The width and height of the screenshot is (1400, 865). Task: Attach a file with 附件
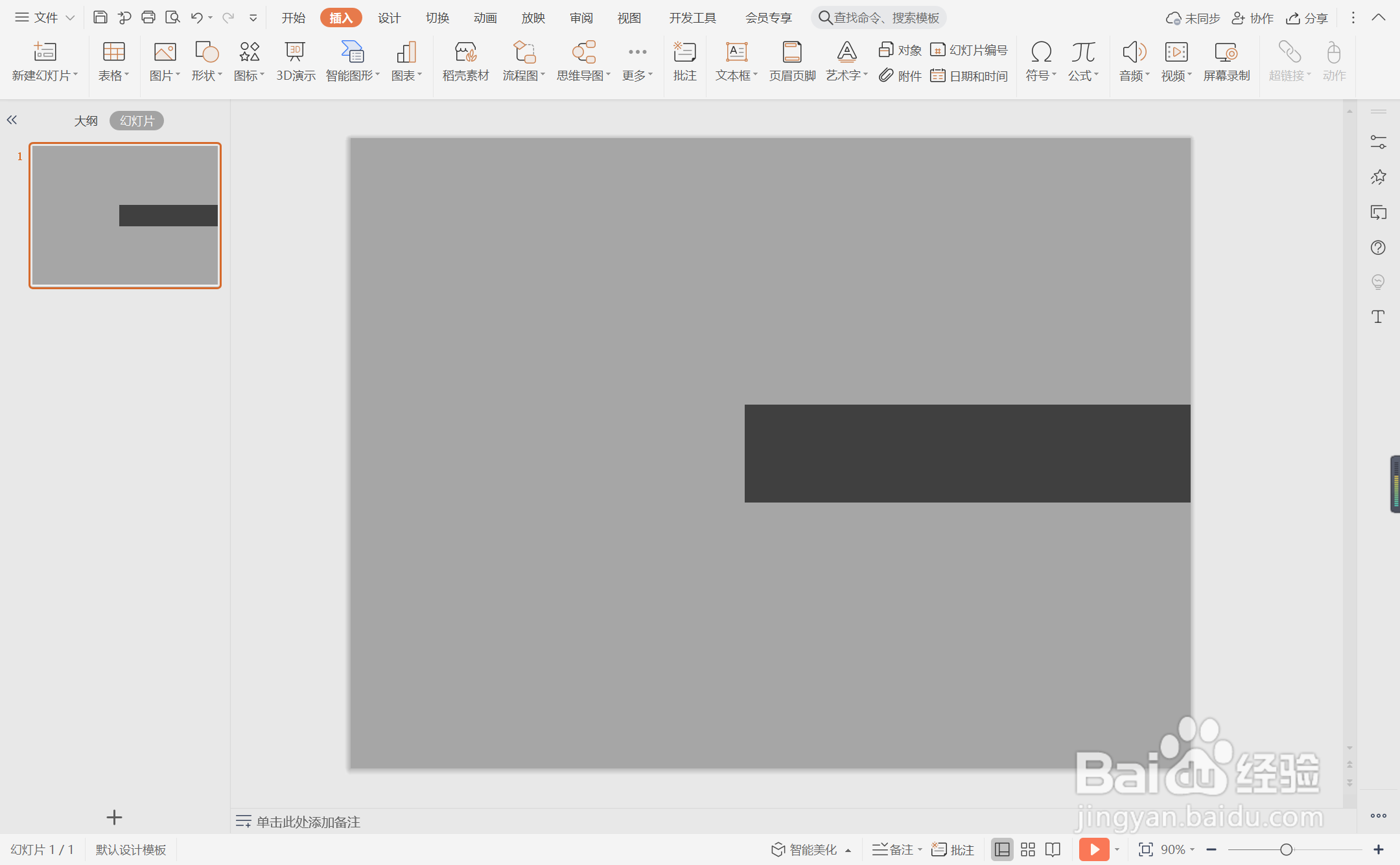click(x=900, y=76)
